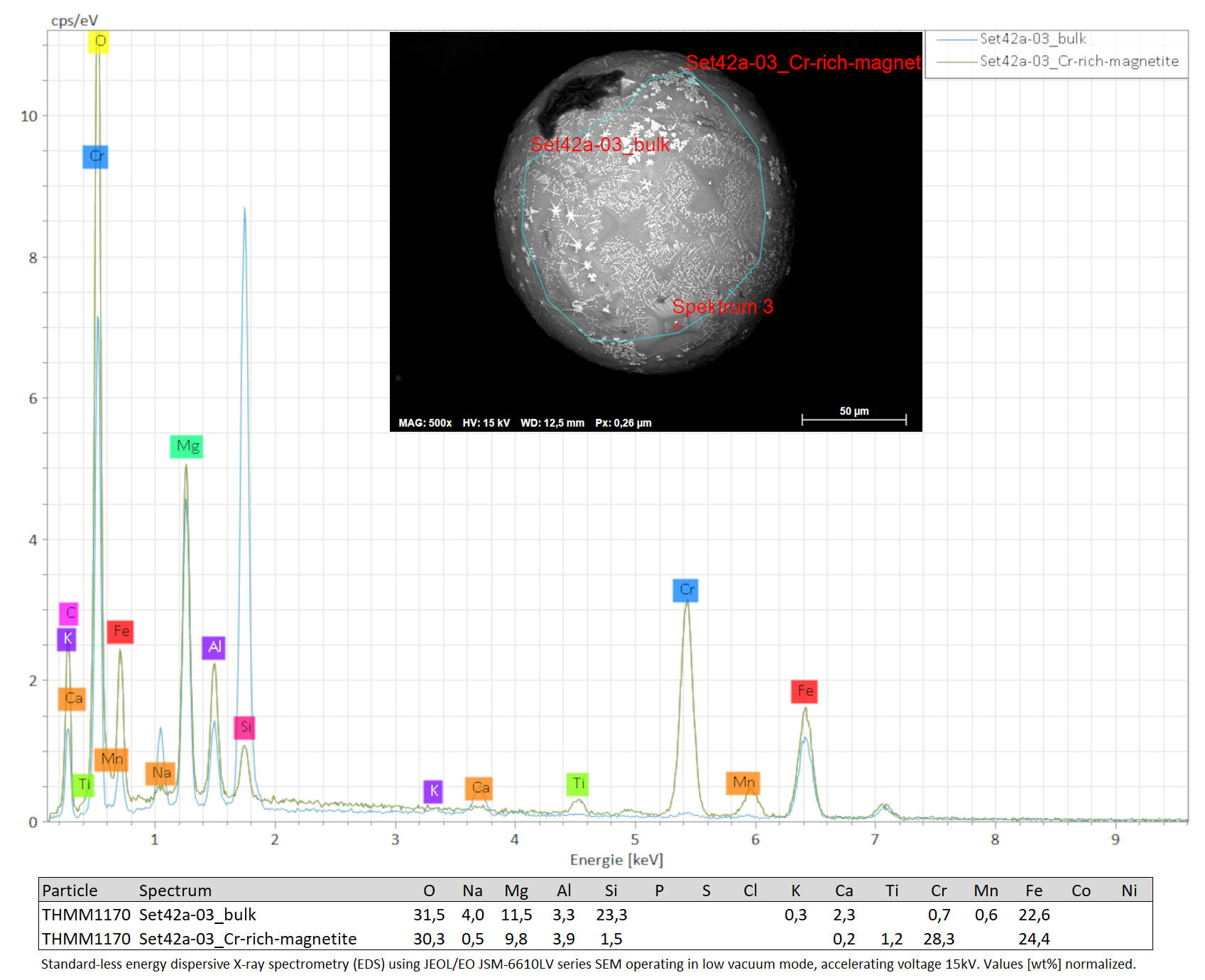Select the 1,2 titanium value in table
The image size is (1205, 980).
click(892, 939)
